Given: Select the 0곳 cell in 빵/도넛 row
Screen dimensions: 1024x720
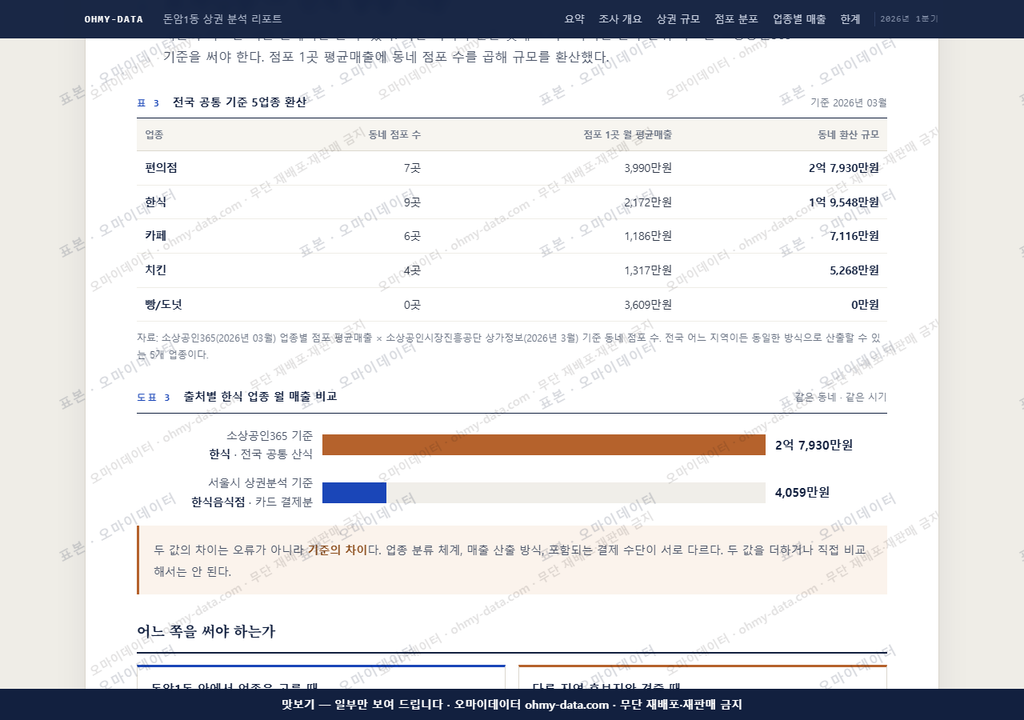Looking at the screenshot, I should (x=412, y=305).
